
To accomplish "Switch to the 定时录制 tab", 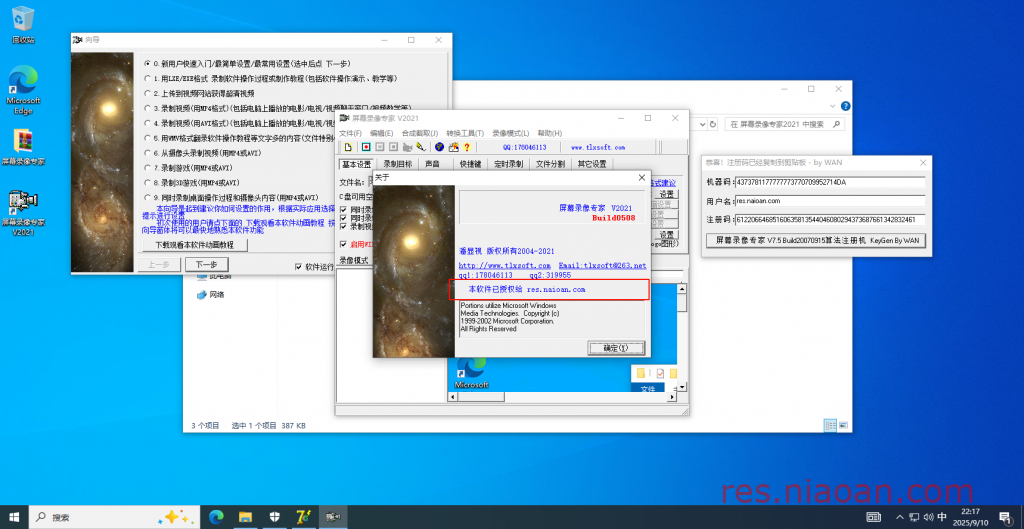I will (509, 164).
